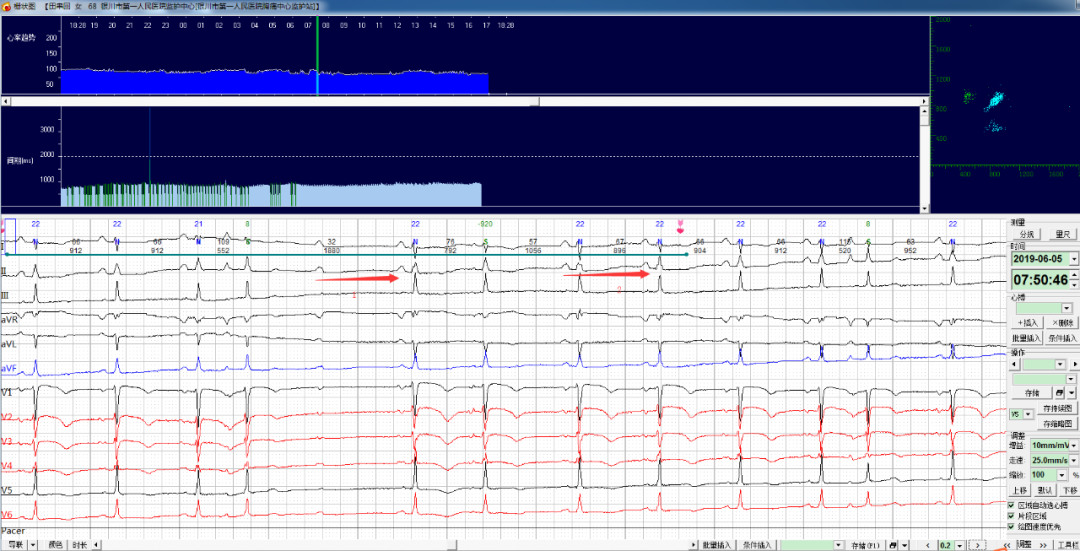Click the 存储 save button in right panel

click(1032, 393)
